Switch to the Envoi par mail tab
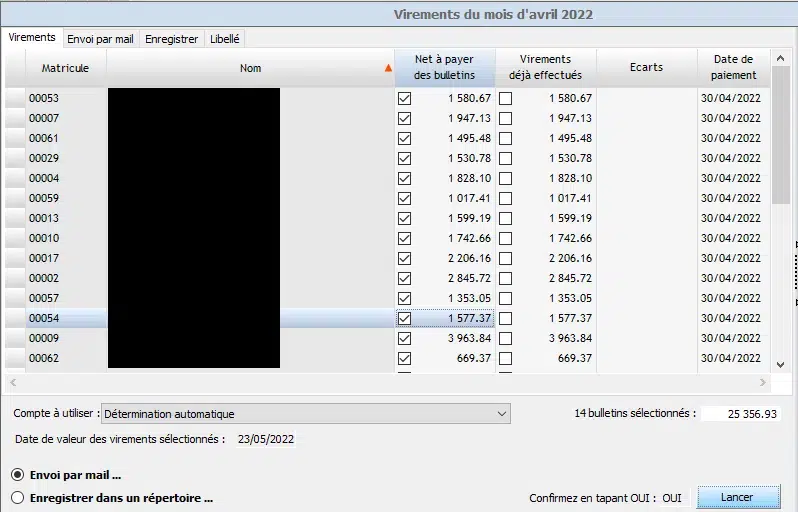Image resolution: width=798 pixels, height=512 pixels. (x=100, y=39)
